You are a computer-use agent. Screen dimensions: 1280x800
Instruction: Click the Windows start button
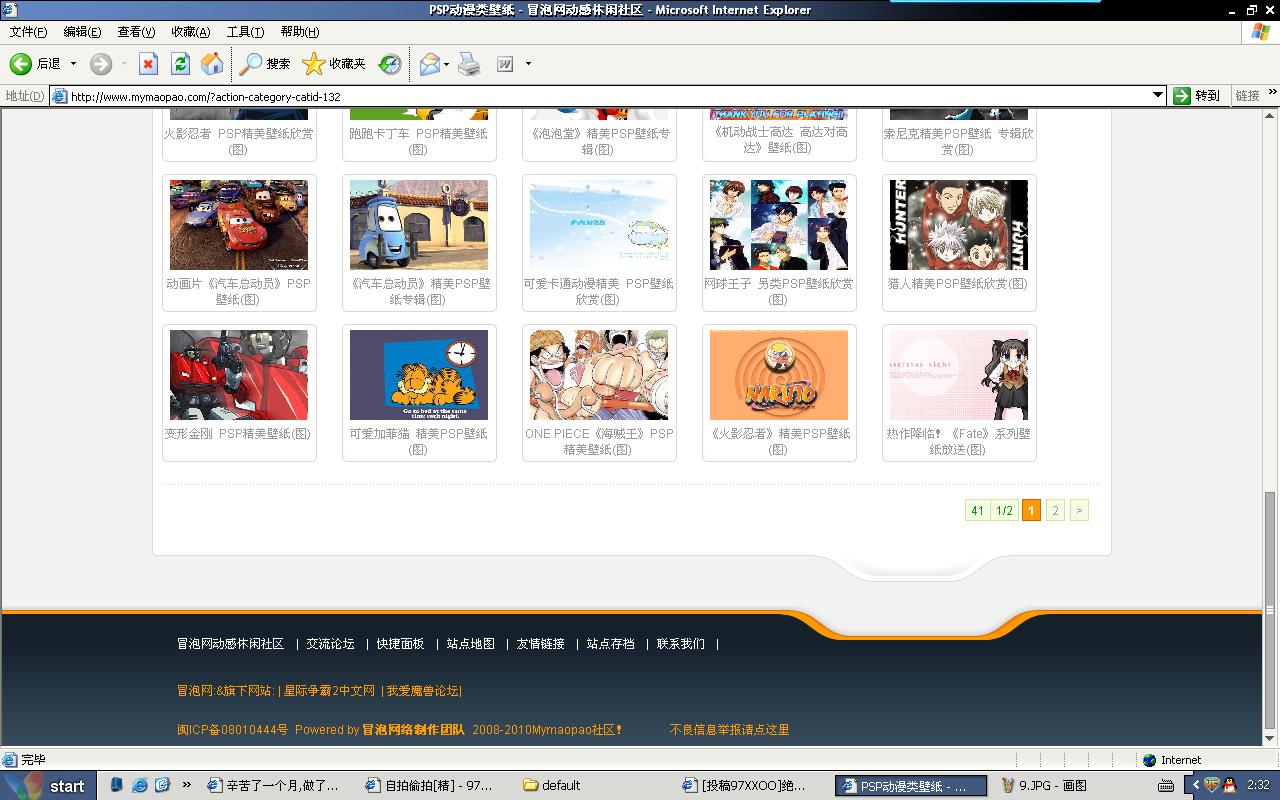point(50,785)
